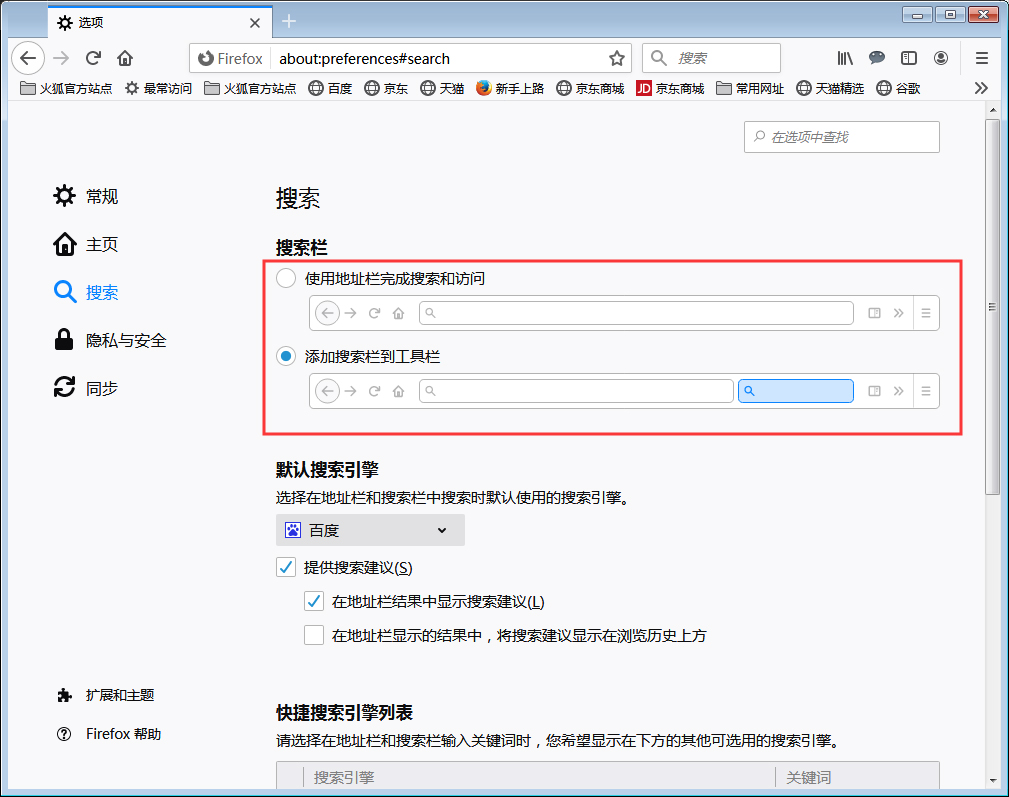Screen dimensions: 1009x797
Task: Click the 同步 sync icon in sidebar
Action: [64, 388]
